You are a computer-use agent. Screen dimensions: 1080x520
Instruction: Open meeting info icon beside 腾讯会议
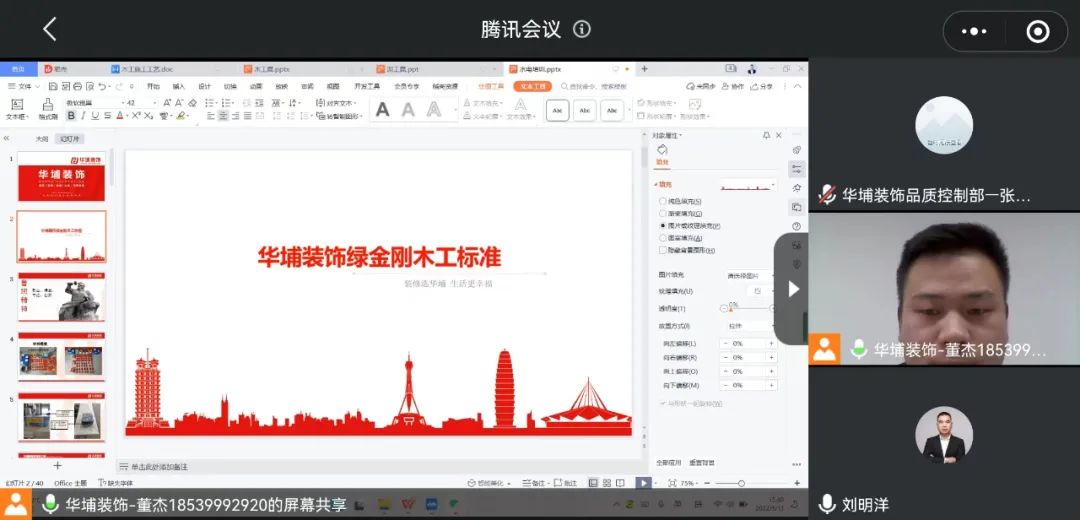(582, 29)
